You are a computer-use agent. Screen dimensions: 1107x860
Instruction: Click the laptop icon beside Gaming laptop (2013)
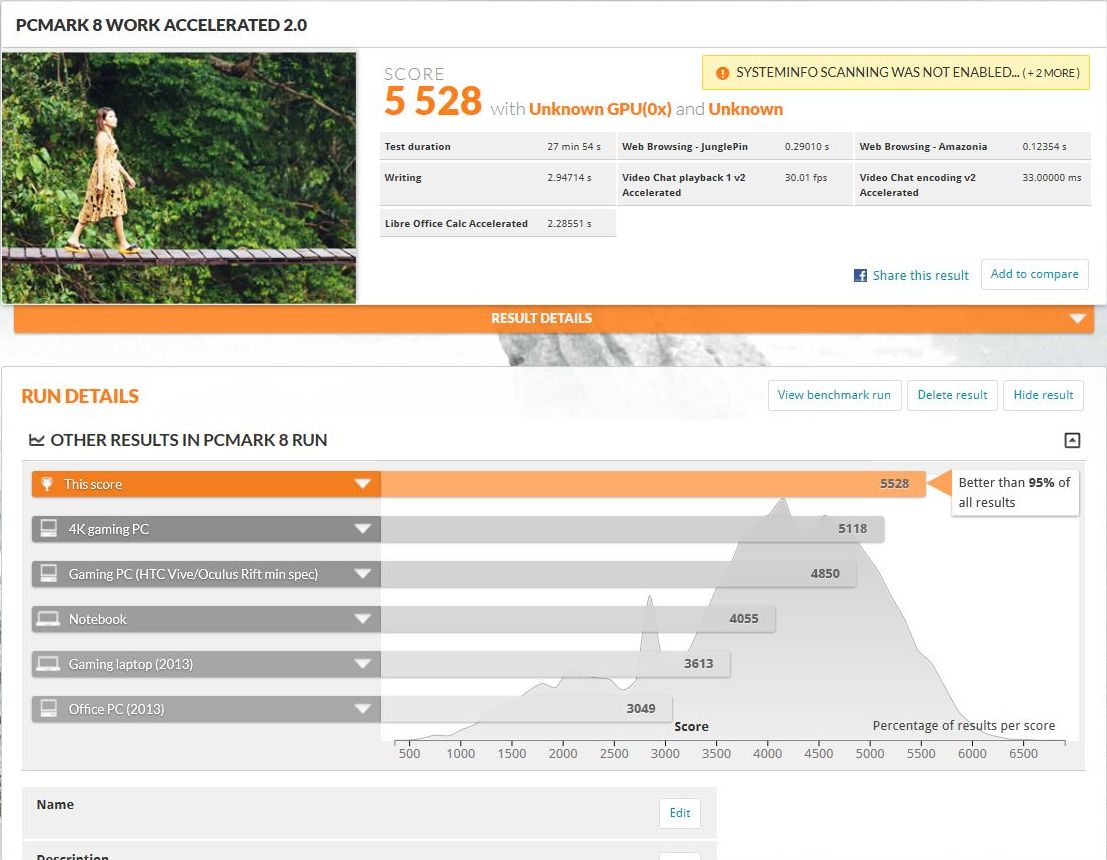47,664
